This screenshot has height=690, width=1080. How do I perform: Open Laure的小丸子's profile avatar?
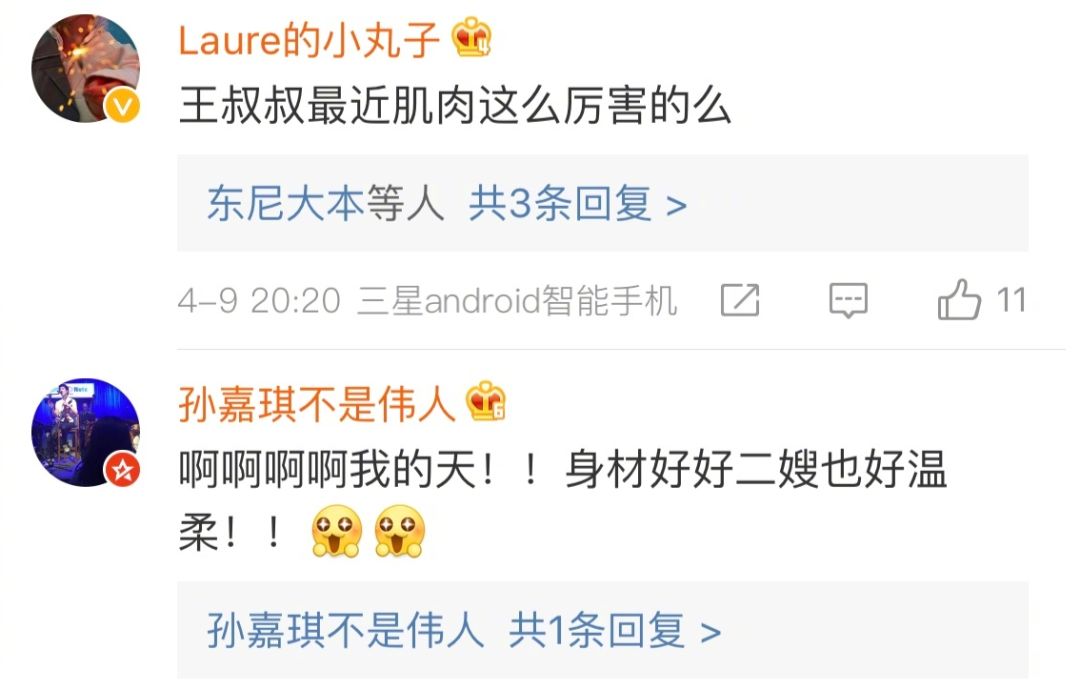(85, 68)
